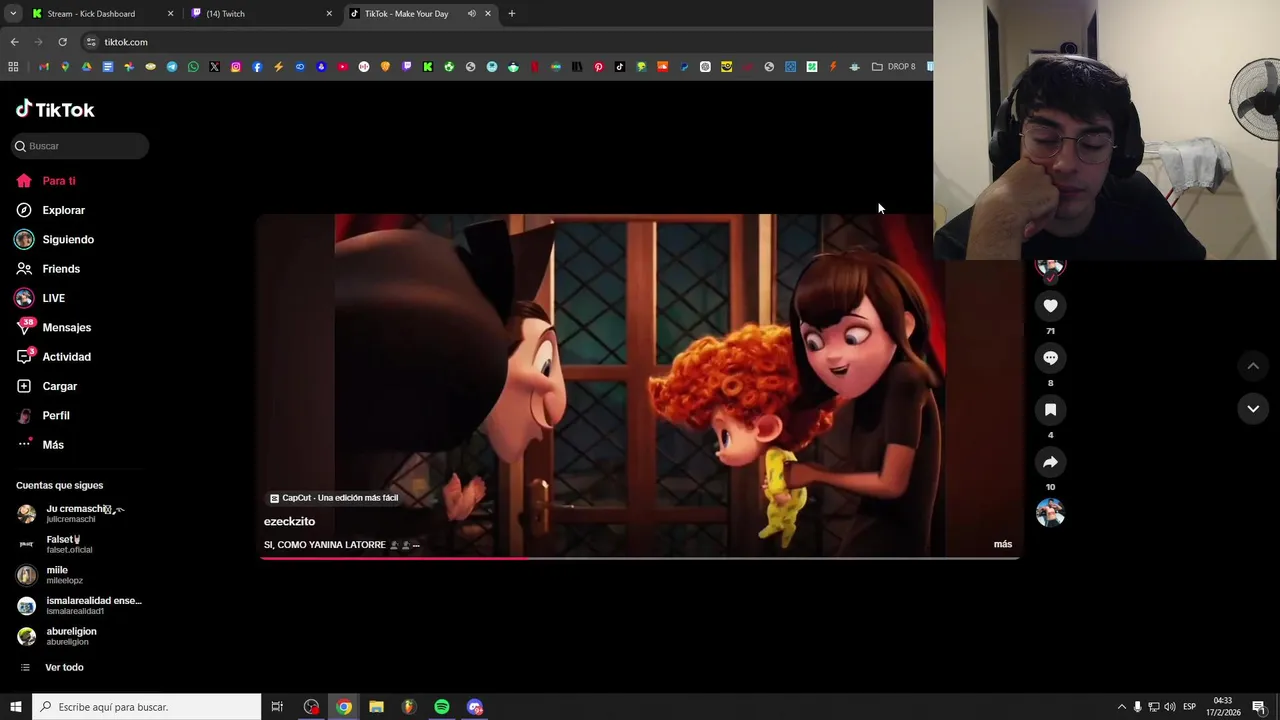Viewport: 1280px width, 720px height.
Task: Open File Explorer from the taskbar
Action: (376, 707)
